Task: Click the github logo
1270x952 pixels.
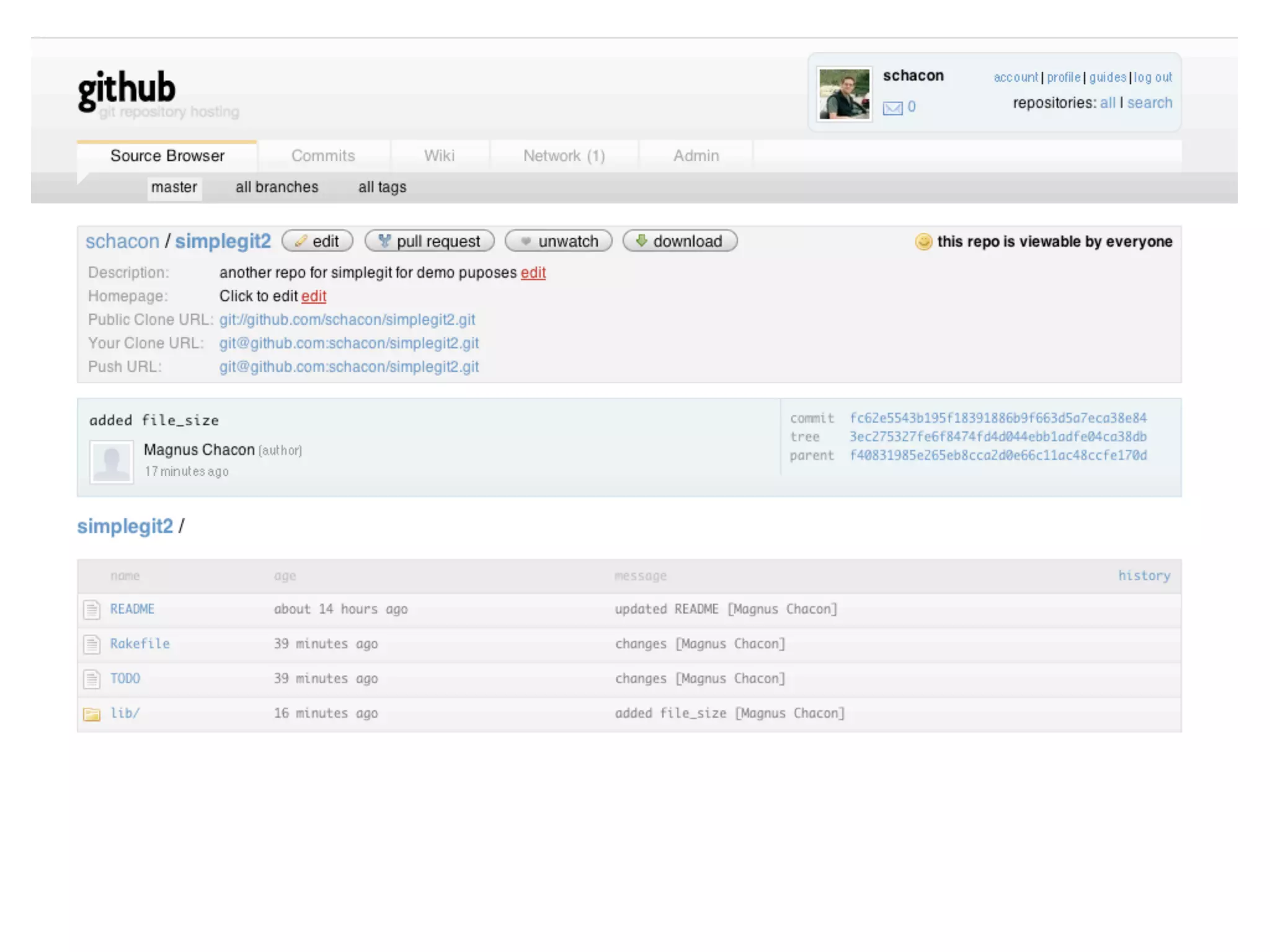Action: tap(127, 92)
